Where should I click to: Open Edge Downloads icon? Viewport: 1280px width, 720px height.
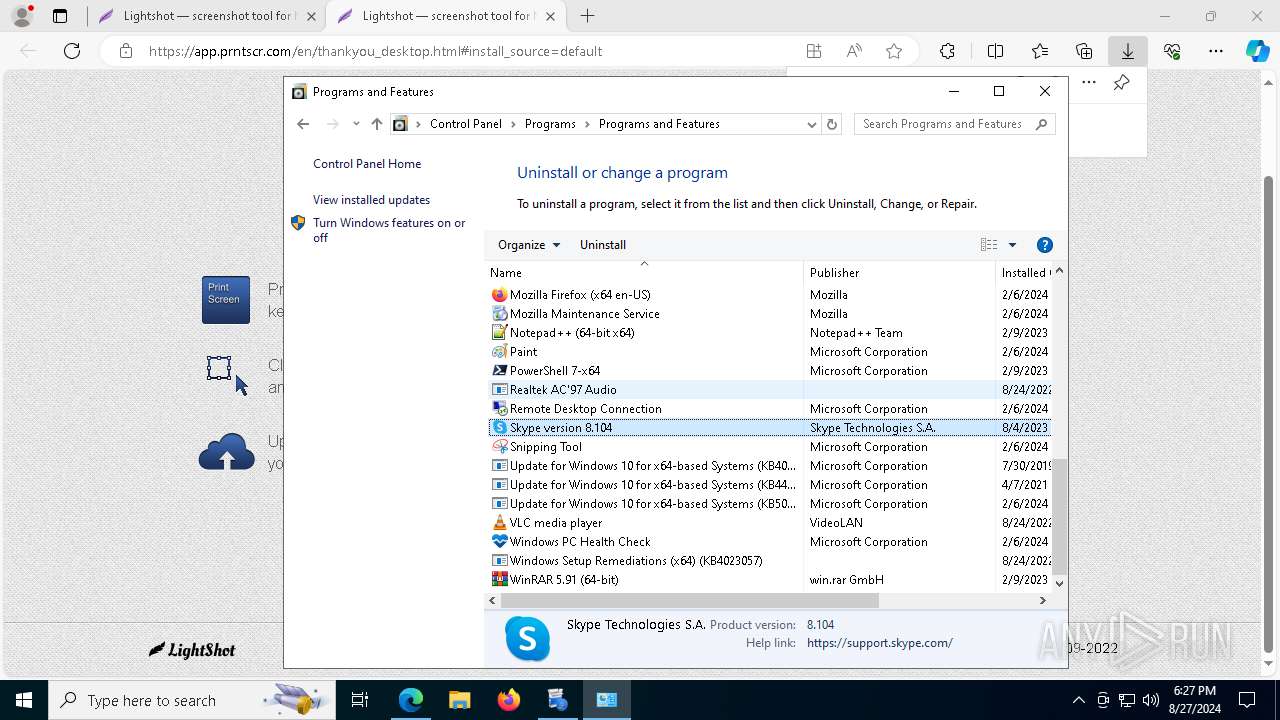coord(1127,51)
